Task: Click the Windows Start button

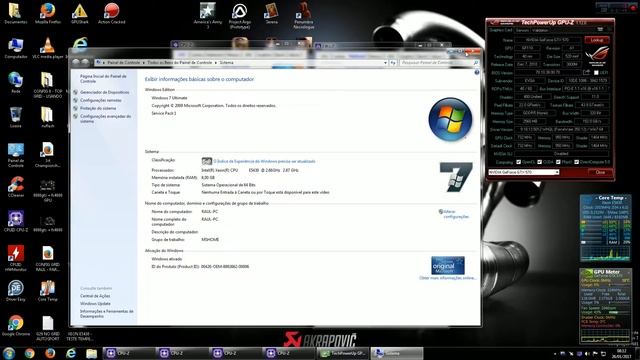Action: (x=9, y=353)
